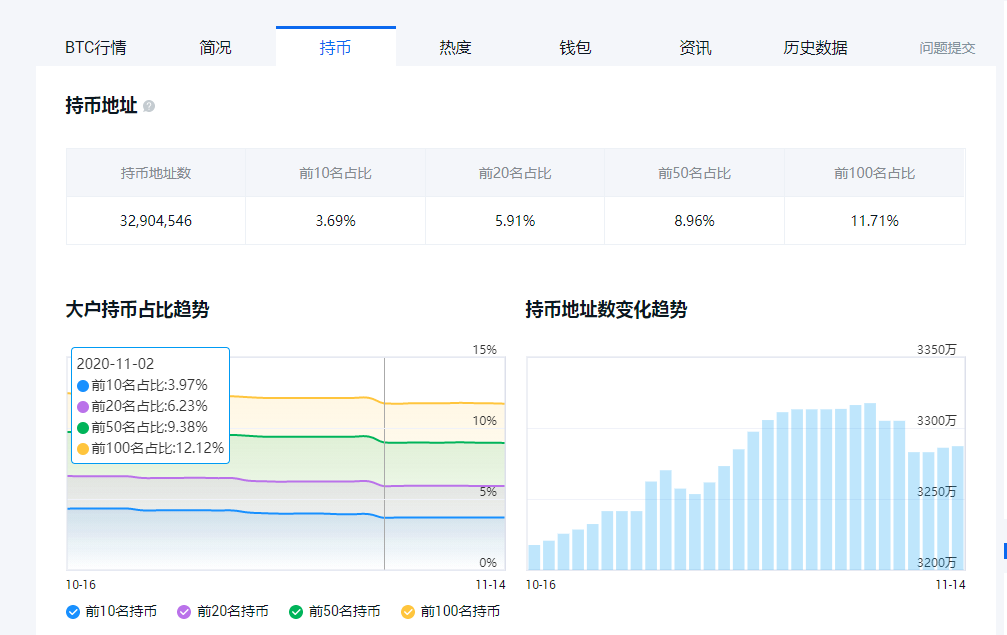Switch to the 简况 tab
This screenshot has width=1007, height=635.
coord(215,48)
